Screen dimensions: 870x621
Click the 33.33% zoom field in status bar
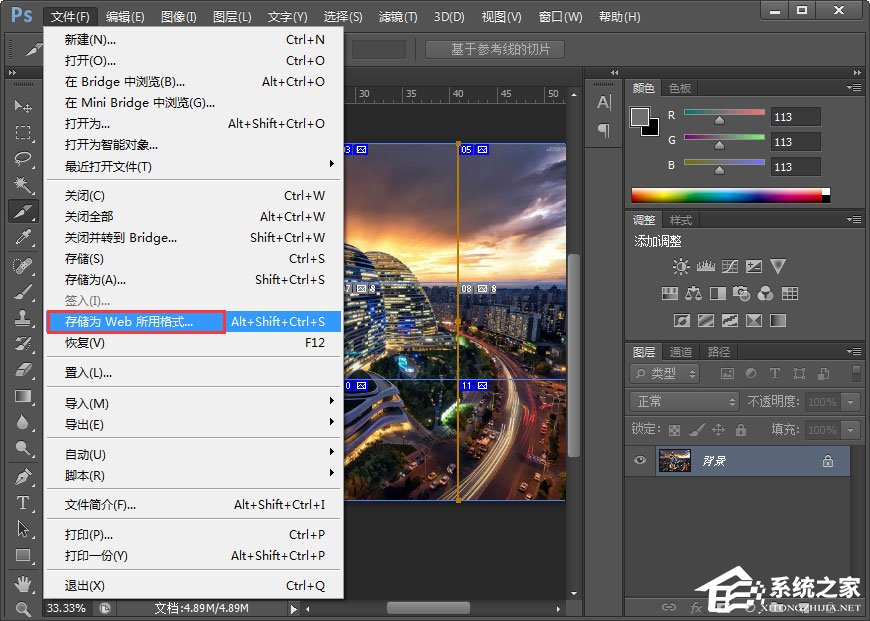coord(66,607)
